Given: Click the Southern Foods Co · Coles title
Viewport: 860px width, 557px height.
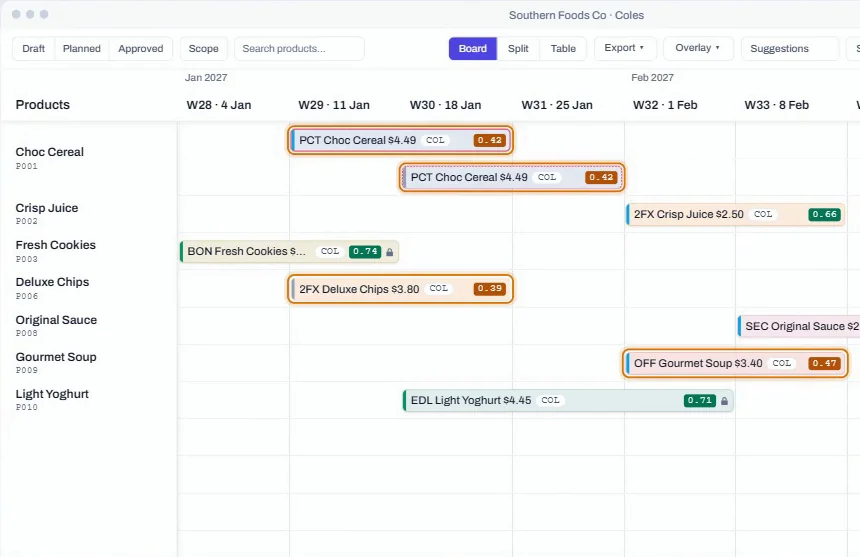Looking at the screenshot, I should coord(576,15).
